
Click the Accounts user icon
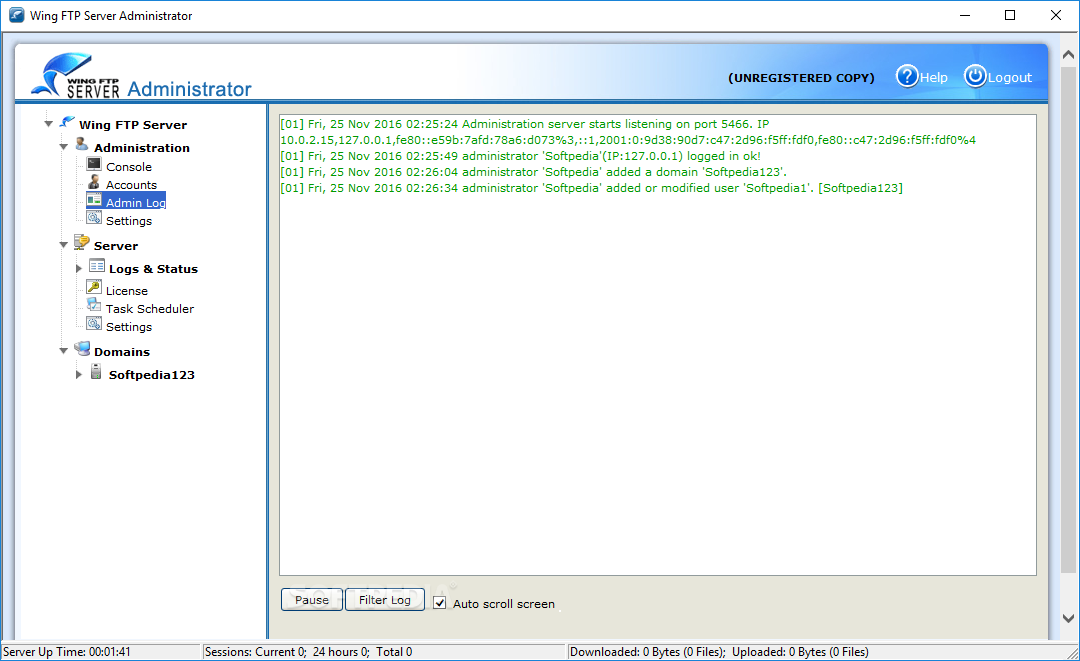pos(94,182)
